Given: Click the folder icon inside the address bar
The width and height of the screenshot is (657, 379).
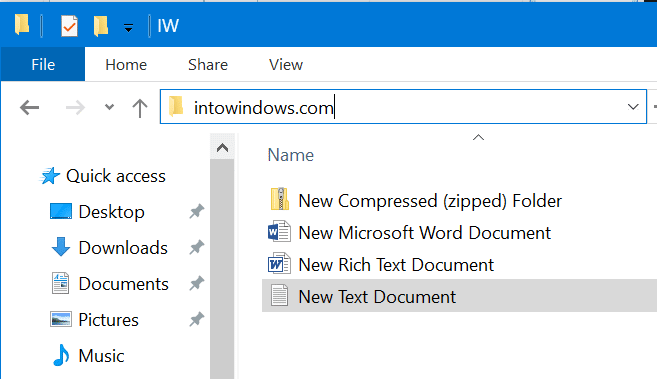Looking at the screenshot, I should pyautogui.click(x=176, y=106).
